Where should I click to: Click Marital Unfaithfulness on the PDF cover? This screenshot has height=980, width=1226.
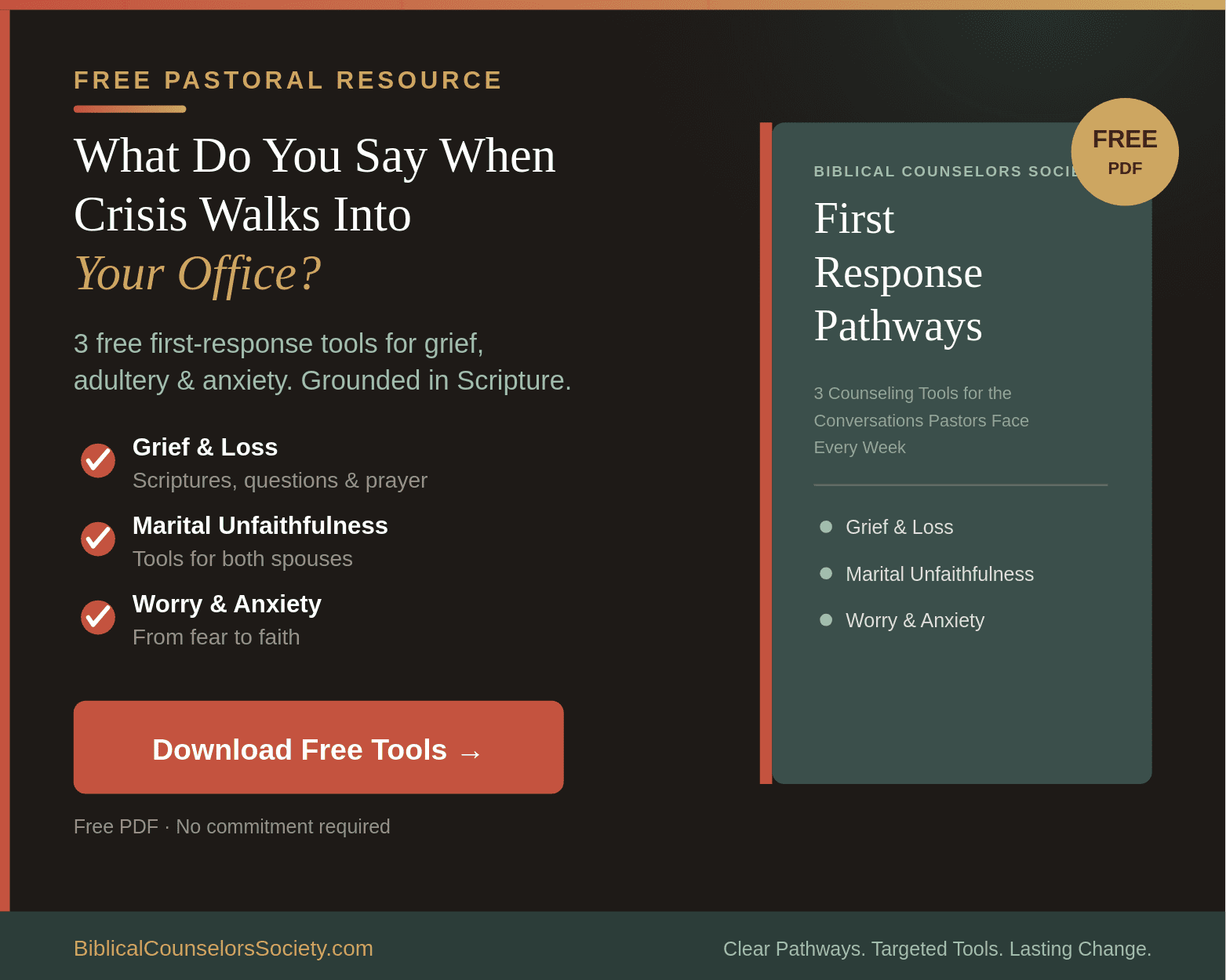coord(939,574)
